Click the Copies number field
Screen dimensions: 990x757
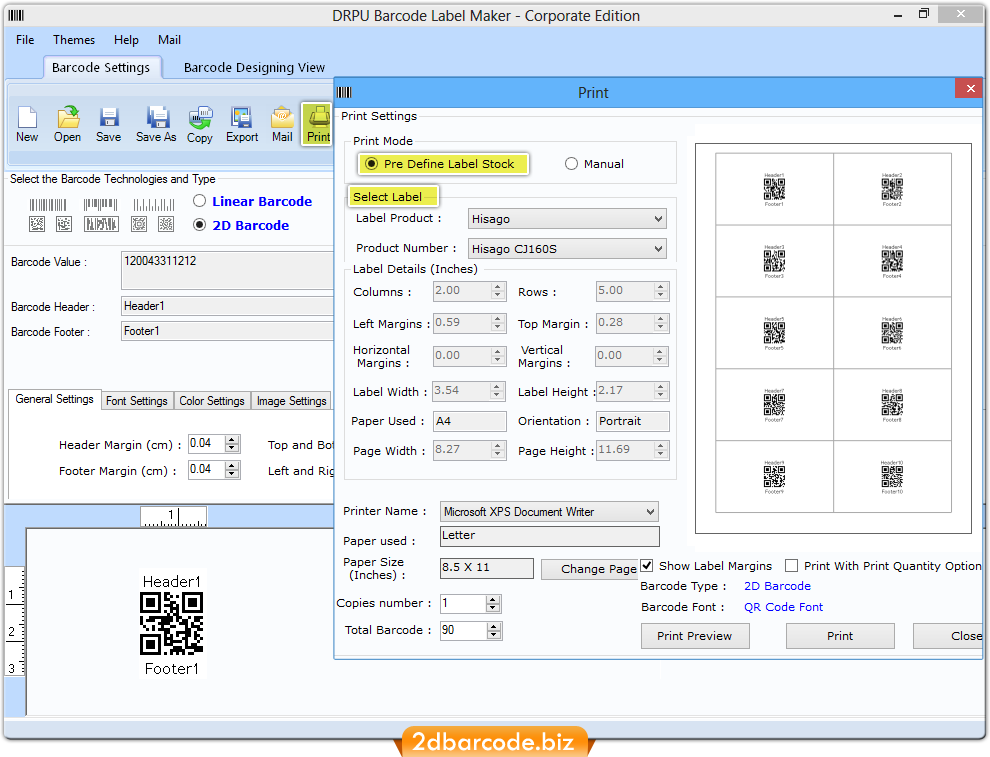(x=463, y=604)
